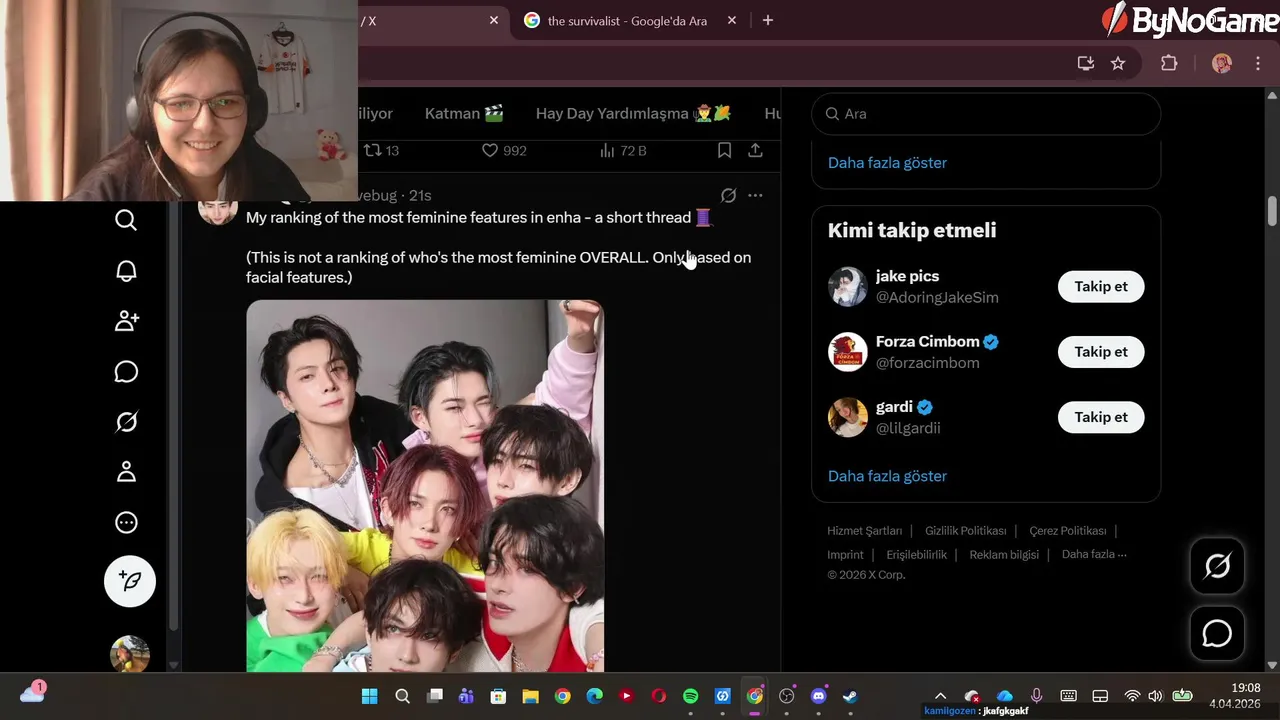Select the Hay Day Yardımlaşma tab
The height and width of the screenshot is (720, 1280).
click(633, 113)
